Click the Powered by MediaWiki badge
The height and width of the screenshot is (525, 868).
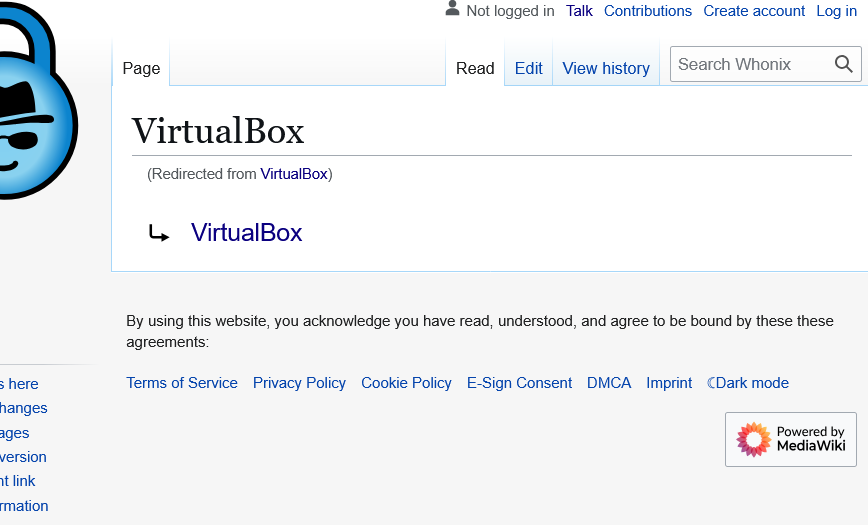point(790,439)
